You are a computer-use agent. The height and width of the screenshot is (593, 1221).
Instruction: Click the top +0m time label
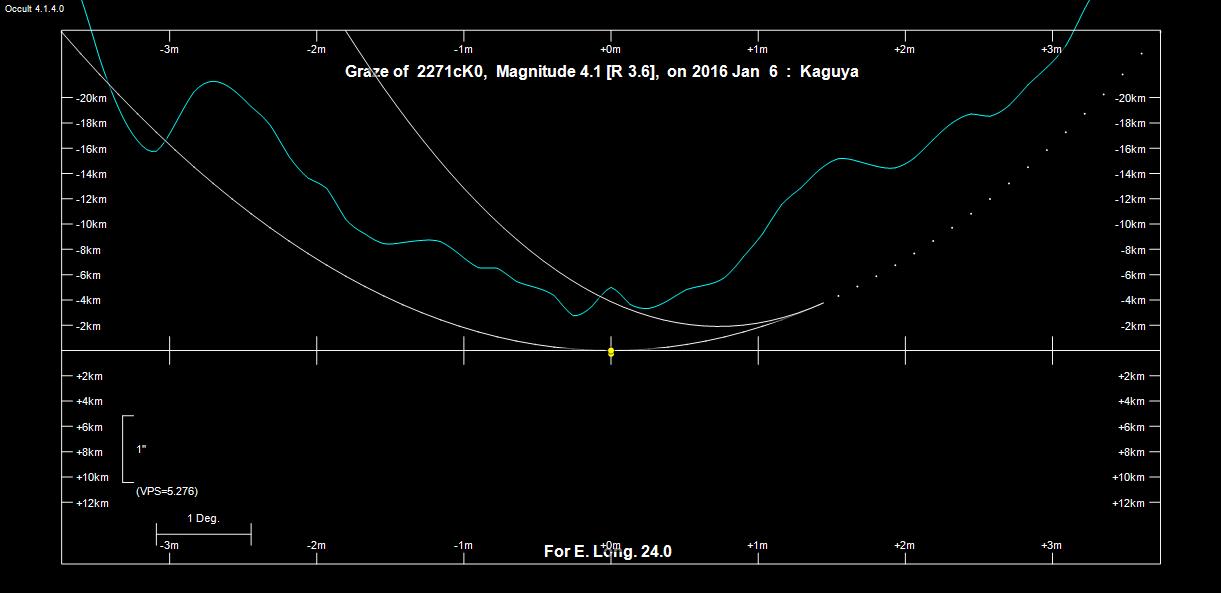610,49
